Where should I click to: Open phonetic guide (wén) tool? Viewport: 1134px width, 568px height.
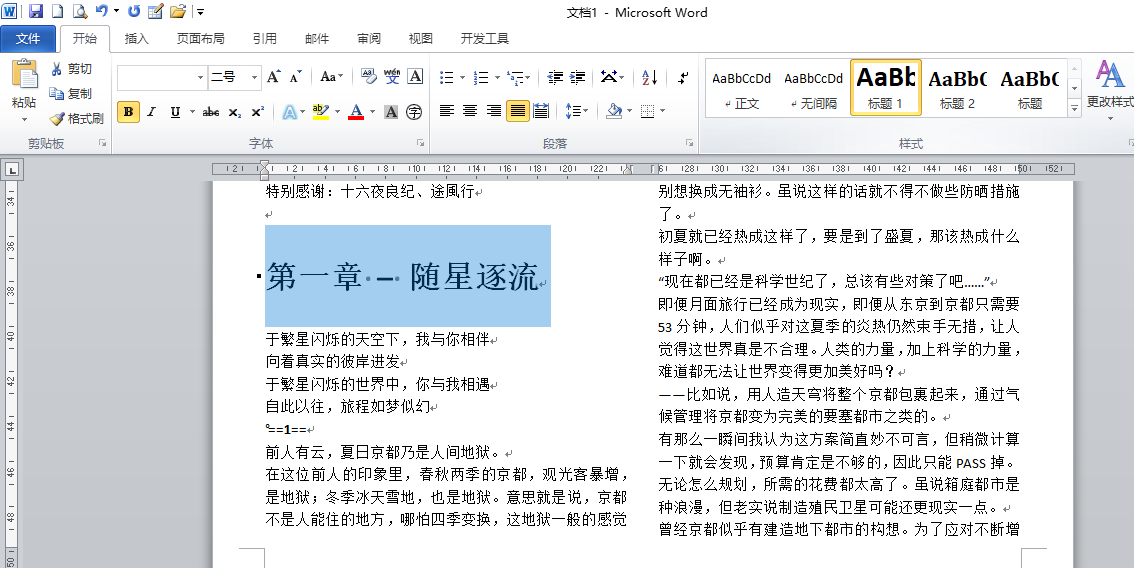(x=392, y=77)
